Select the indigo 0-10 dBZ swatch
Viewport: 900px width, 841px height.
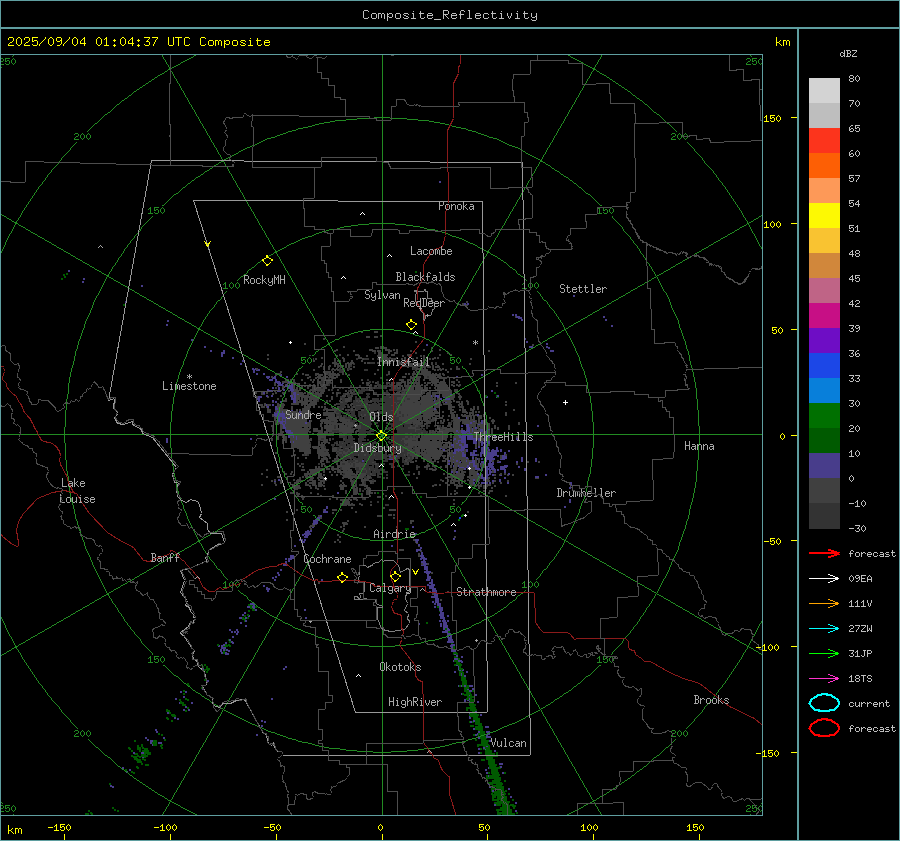point(824,466)
